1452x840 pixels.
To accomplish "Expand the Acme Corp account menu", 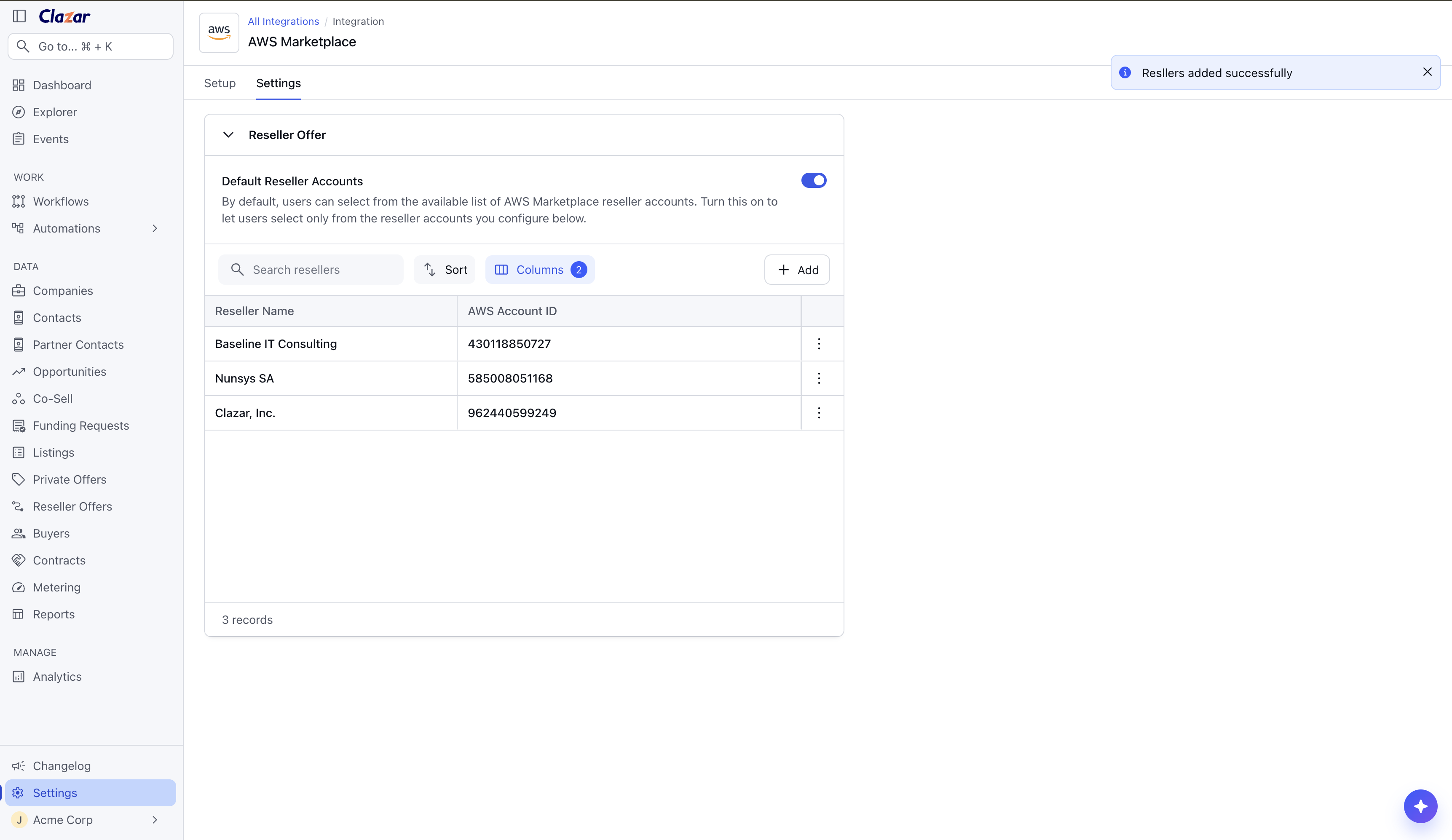I will click(x=154, y=820).
